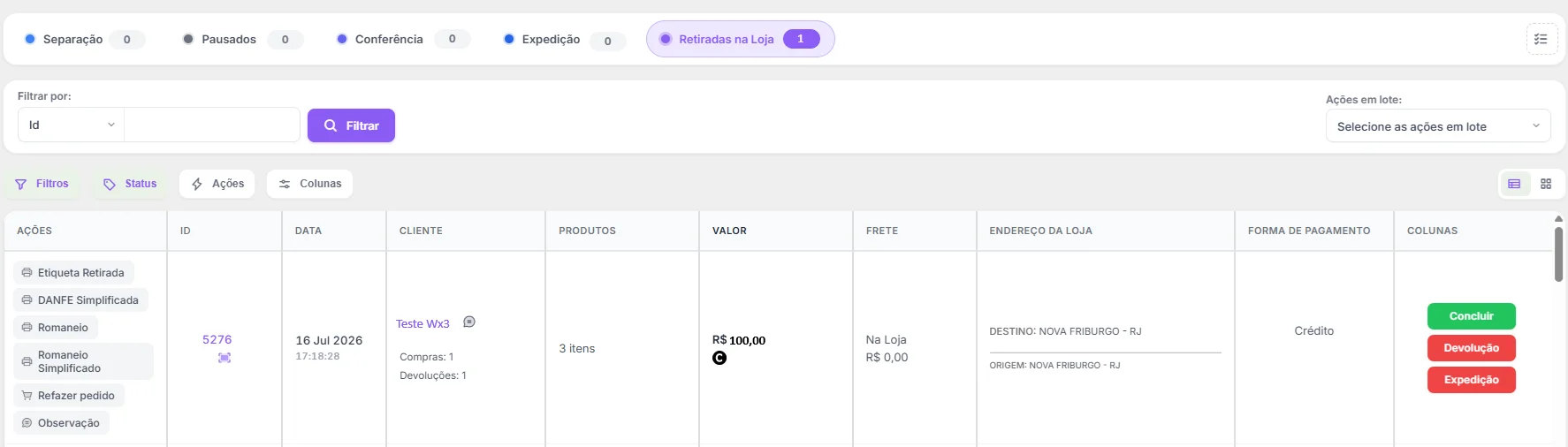Screen dimensions: 1568x447
Task: Print the Romaneio document
Action: coord(55,328)
